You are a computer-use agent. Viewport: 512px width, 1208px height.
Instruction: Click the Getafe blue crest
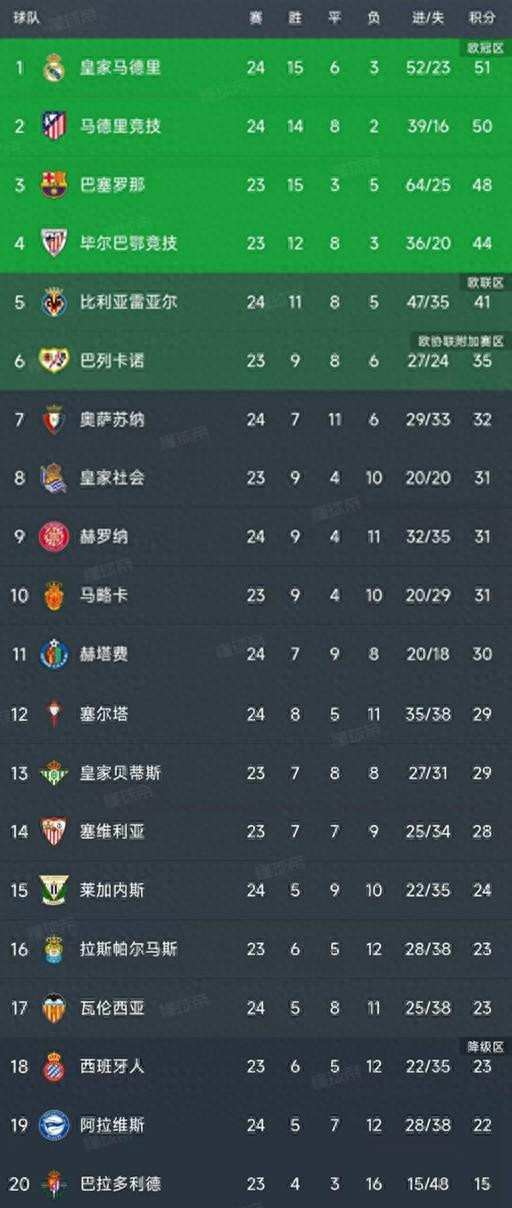click(x=54, y=655)
